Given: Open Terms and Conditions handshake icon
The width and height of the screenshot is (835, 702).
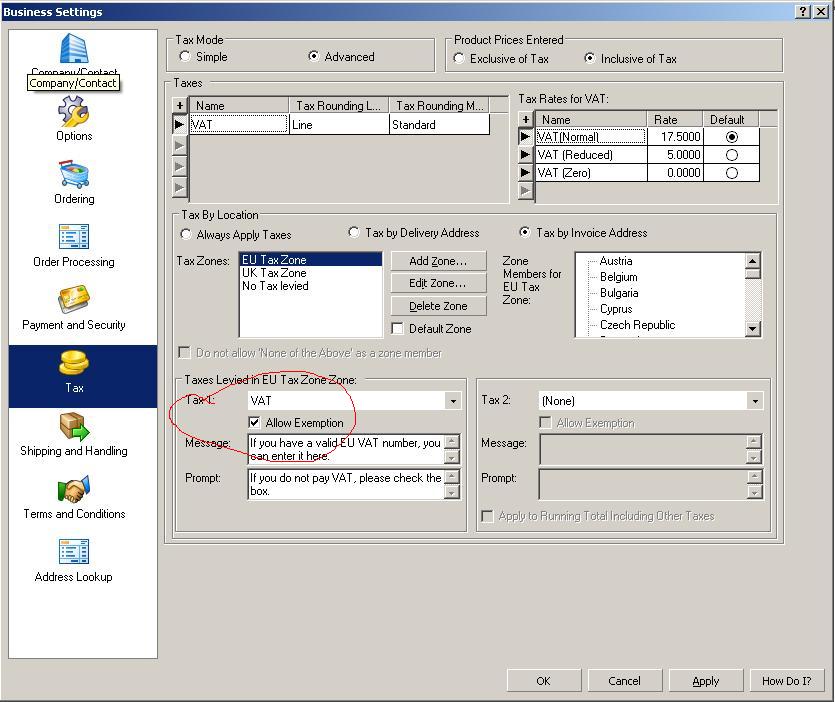Looking at the screenshot, I should (x=74, y=491).
